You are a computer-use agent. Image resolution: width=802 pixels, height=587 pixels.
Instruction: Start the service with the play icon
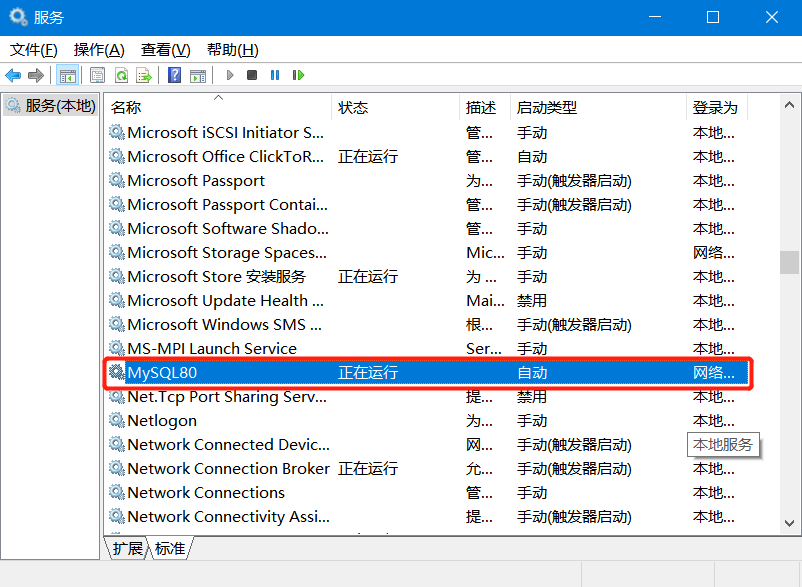click(230, 75)
